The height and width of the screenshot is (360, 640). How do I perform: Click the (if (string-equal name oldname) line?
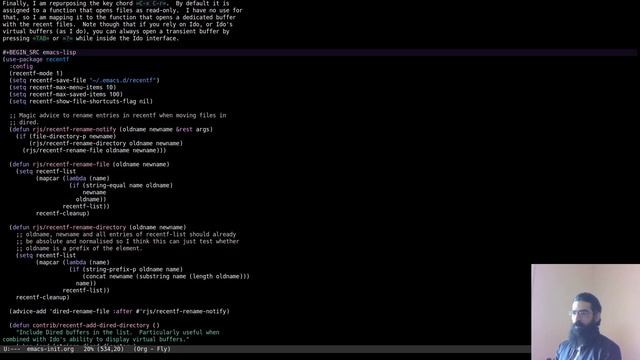click(121, 185)
